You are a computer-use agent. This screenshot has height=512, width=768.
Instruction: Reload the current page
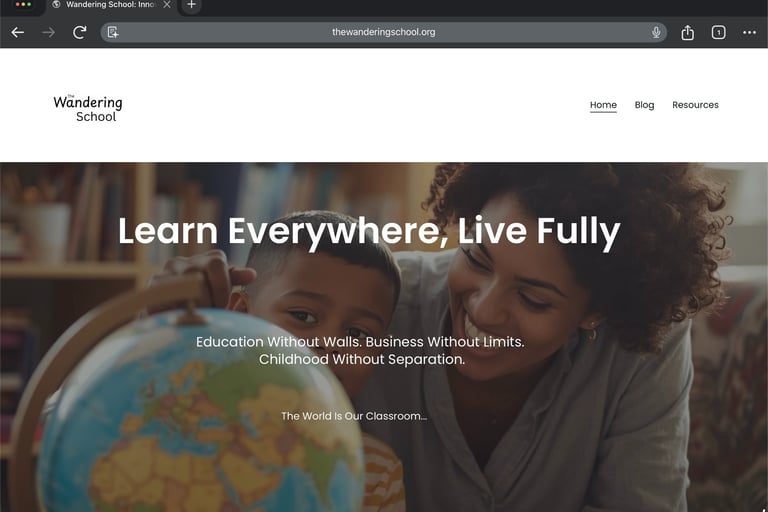[x=80, y=32]
